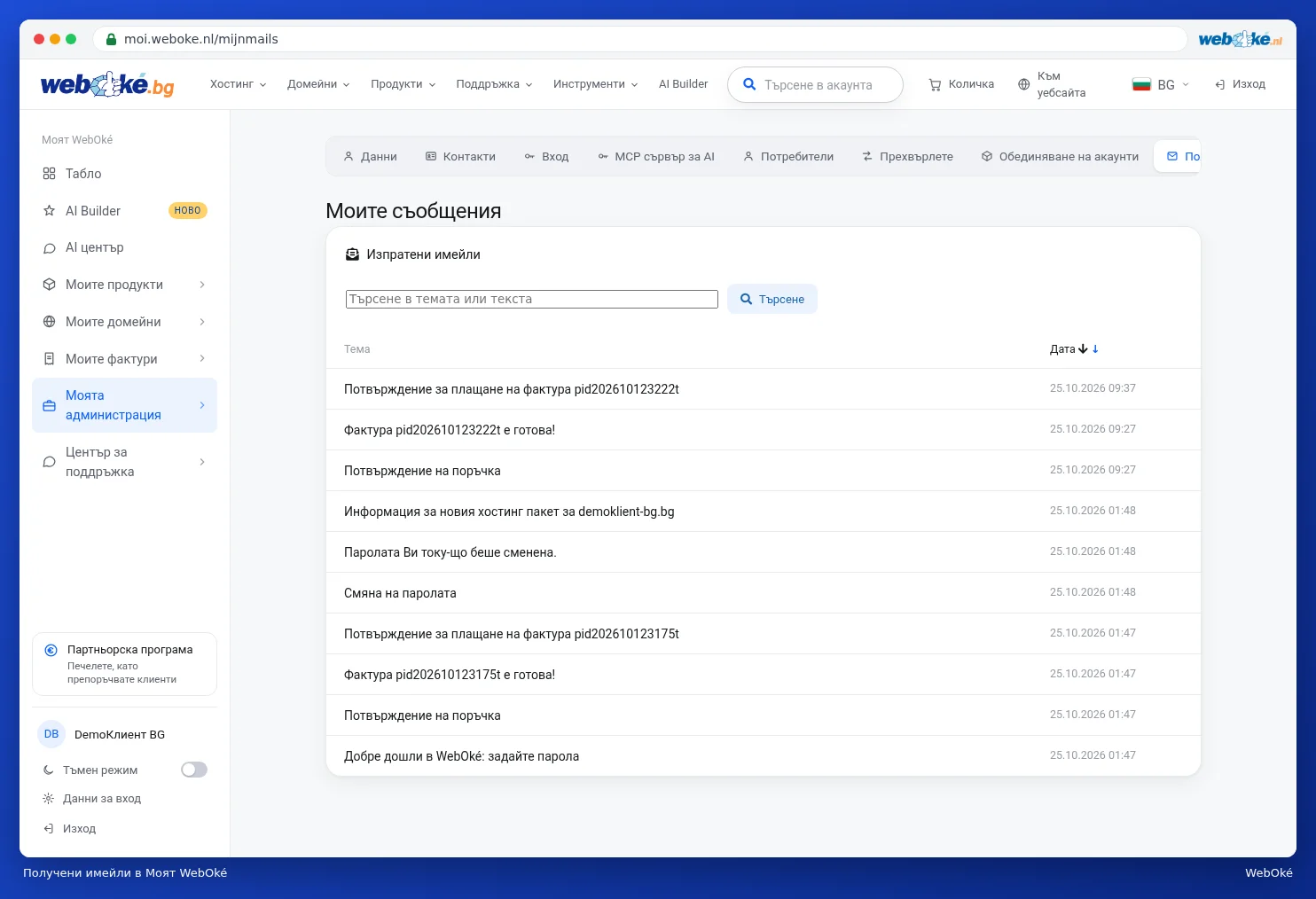This screenshot has width=1316, height=899.
Task: Click the Партньорска програма euro icon
Action: tap(51, 650)
